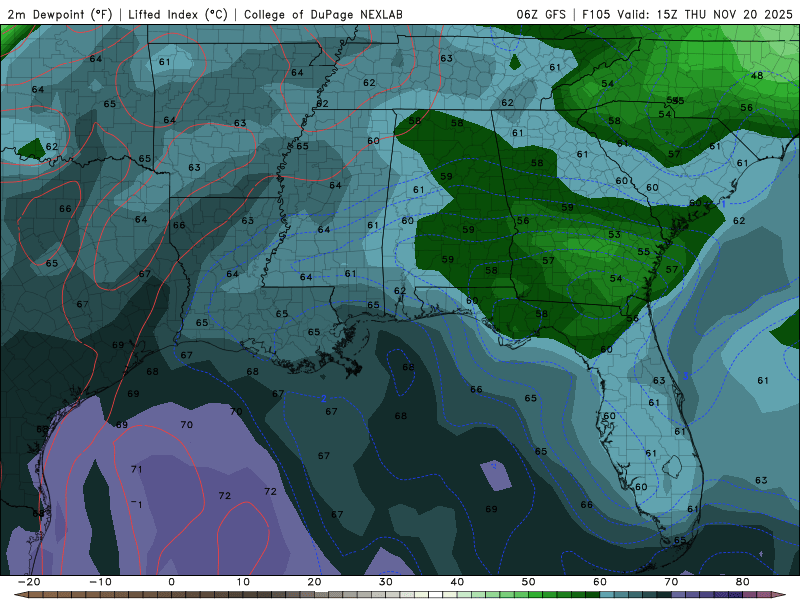Click the 48 dewpoint value on the map
800x600 pixels.
(x=757, y=76)
